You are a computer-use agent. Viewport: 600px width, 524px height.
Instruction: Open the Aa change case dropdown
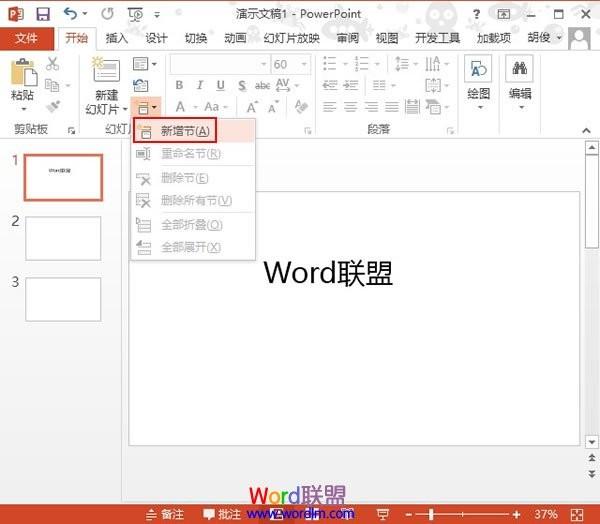216,107
